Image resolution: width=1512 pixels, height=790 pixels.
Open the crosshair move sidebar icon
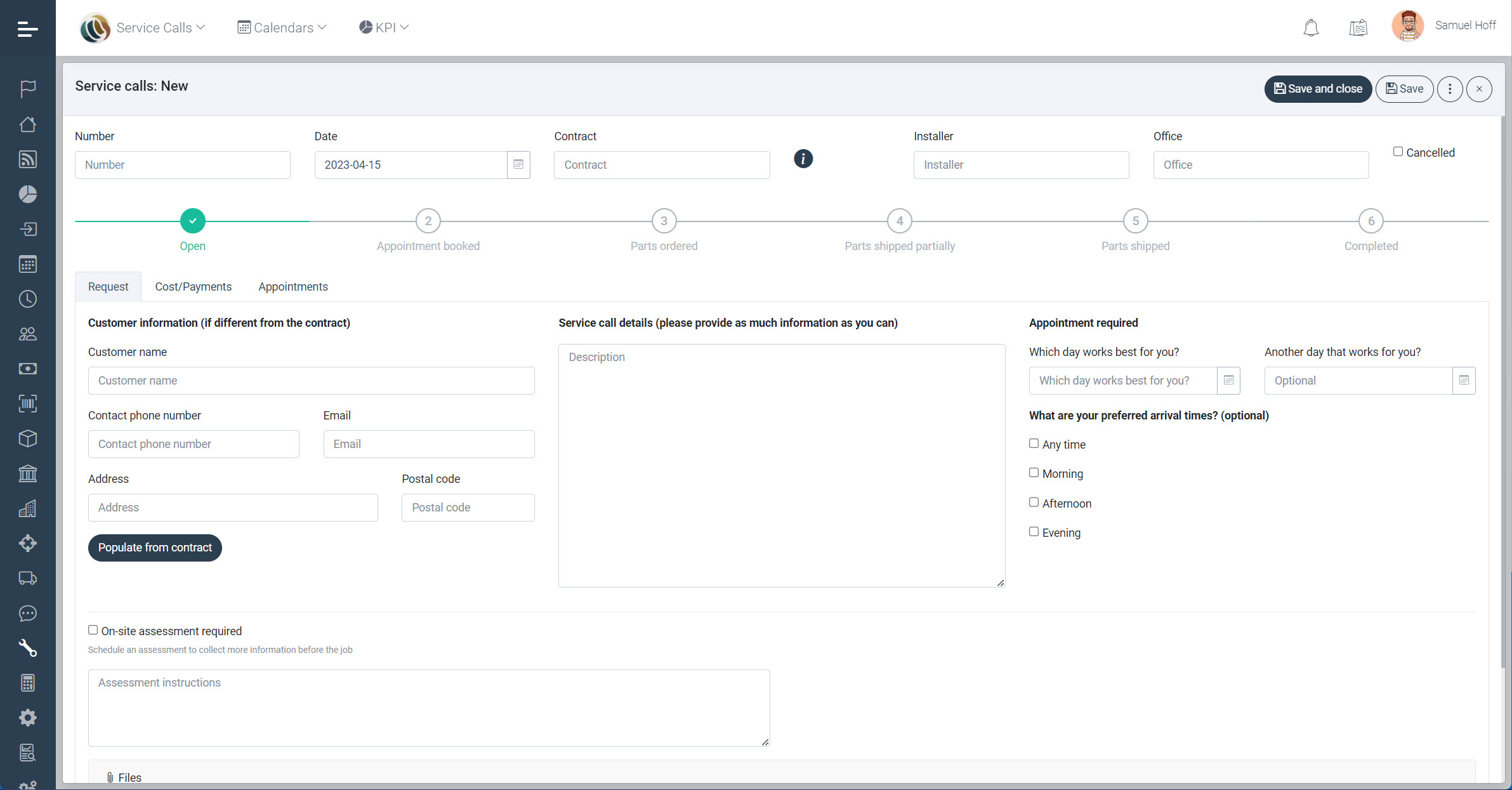pos(27,543)
